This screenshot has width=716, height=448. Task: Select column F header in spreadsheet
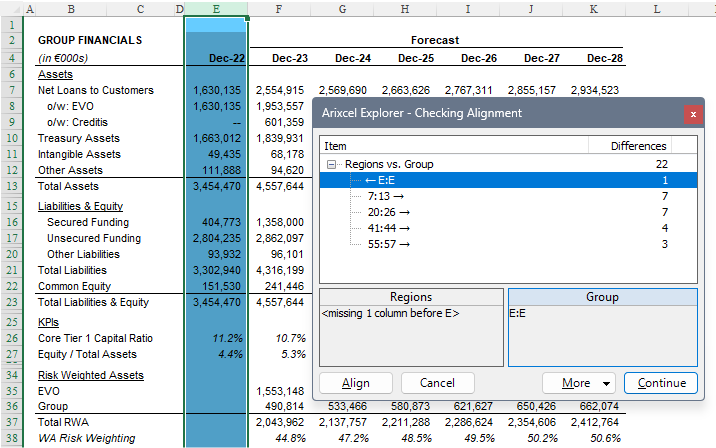coord(278,9)
